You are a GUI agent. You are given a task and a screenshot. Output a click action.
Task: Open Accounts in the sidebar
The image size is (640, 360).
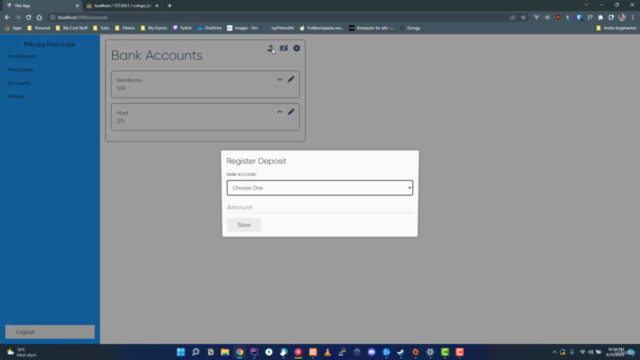19,83
